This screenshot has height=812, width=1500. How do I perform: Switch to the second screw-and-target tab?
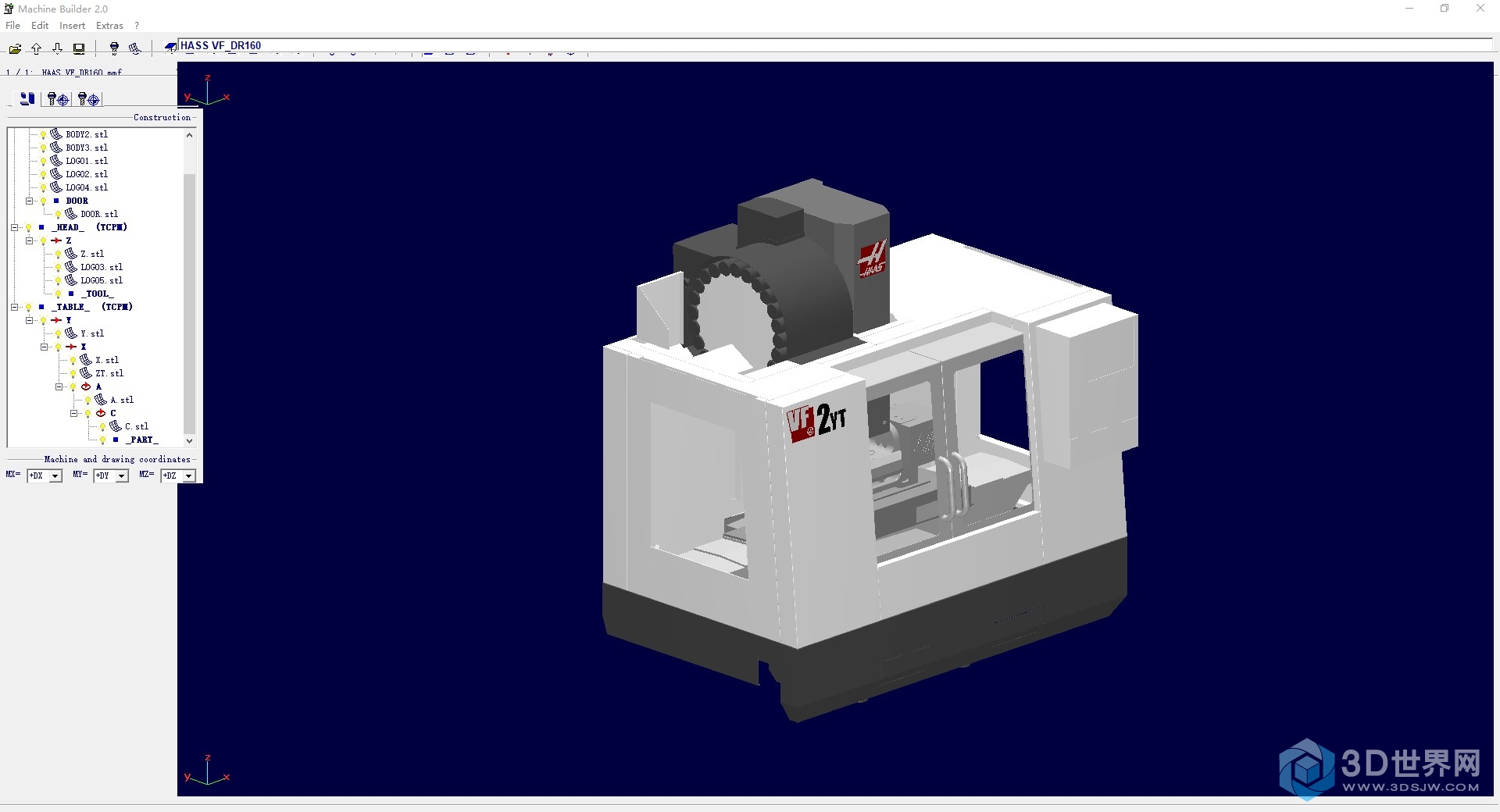point(88,98)
